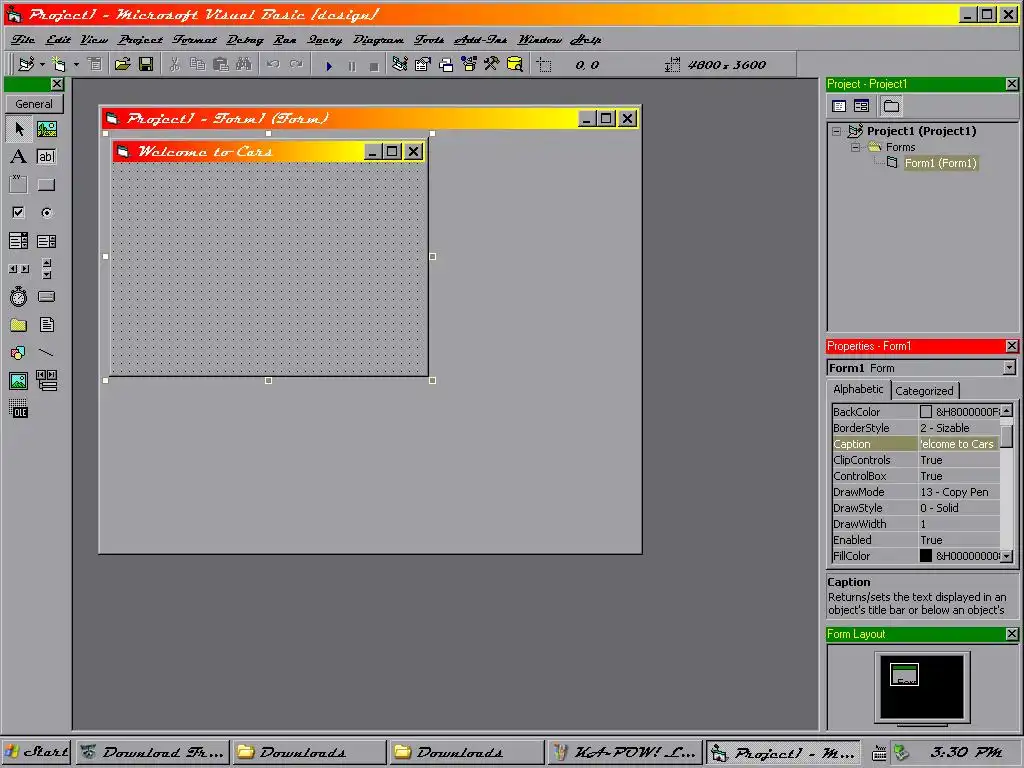
Task: Toggle Folders view in Project panel
Action: click(x=891, y=106)
